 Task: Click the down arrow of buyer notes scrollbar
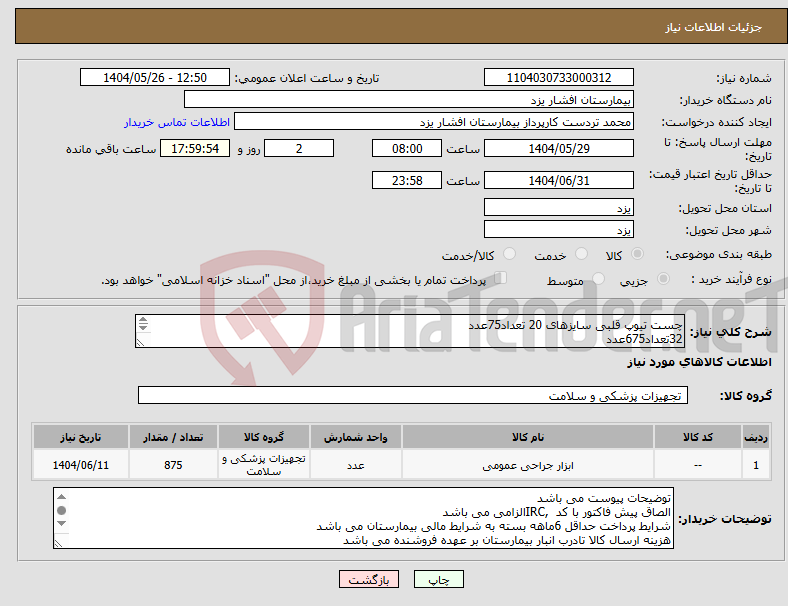[61, 523]
